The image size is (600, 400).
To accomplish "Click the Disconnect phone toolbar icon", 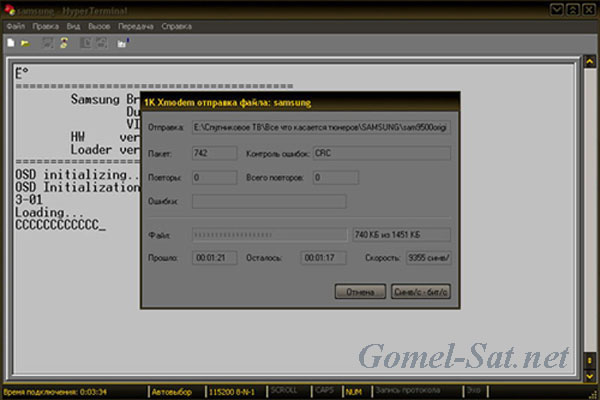I will [64, 43].
